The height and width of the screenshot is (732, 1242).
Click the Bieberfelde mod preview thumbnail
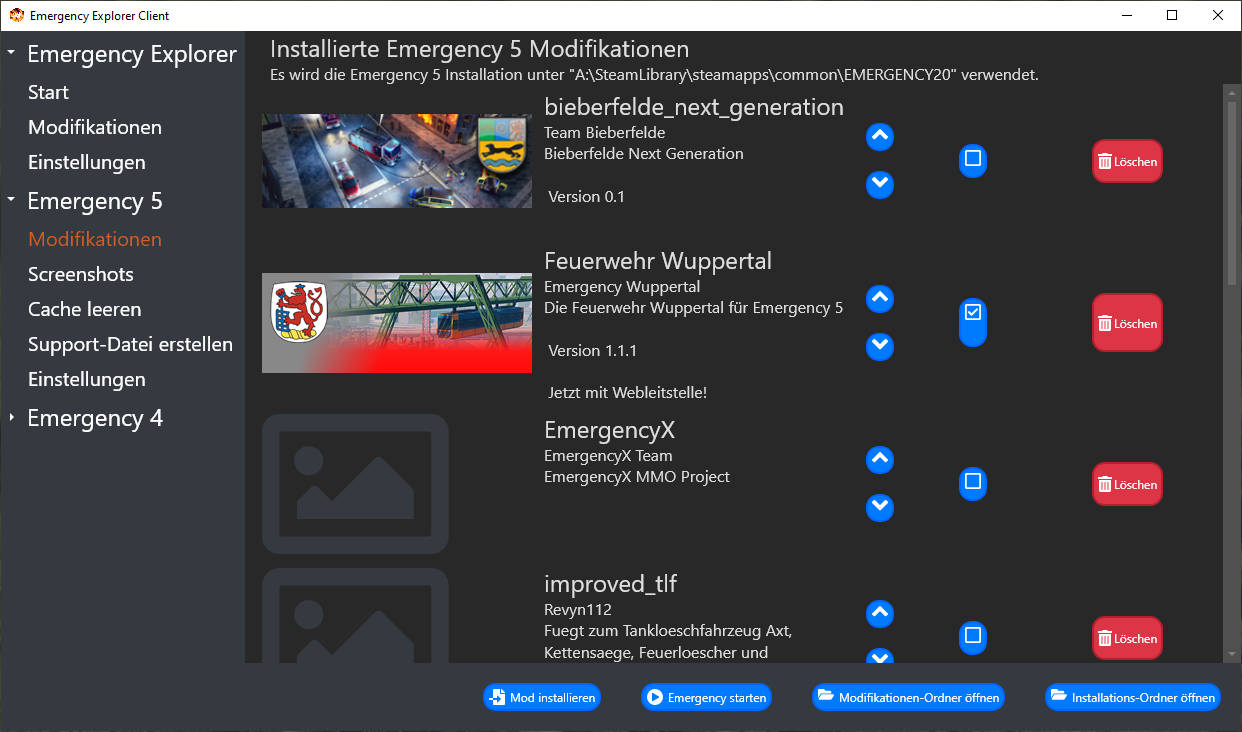(397, 161)
